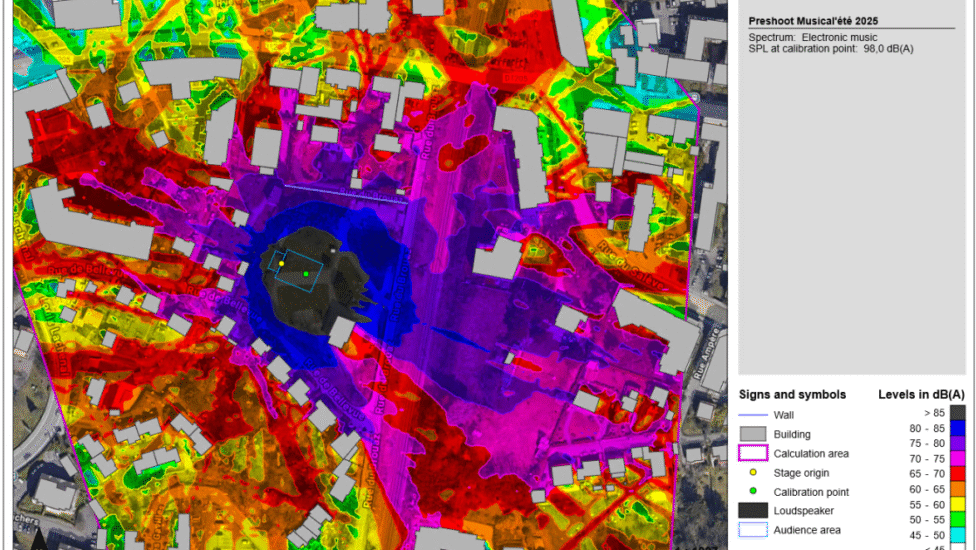
Task: Select the grey Building symbol in the legend
Action: tap(754, 434)
